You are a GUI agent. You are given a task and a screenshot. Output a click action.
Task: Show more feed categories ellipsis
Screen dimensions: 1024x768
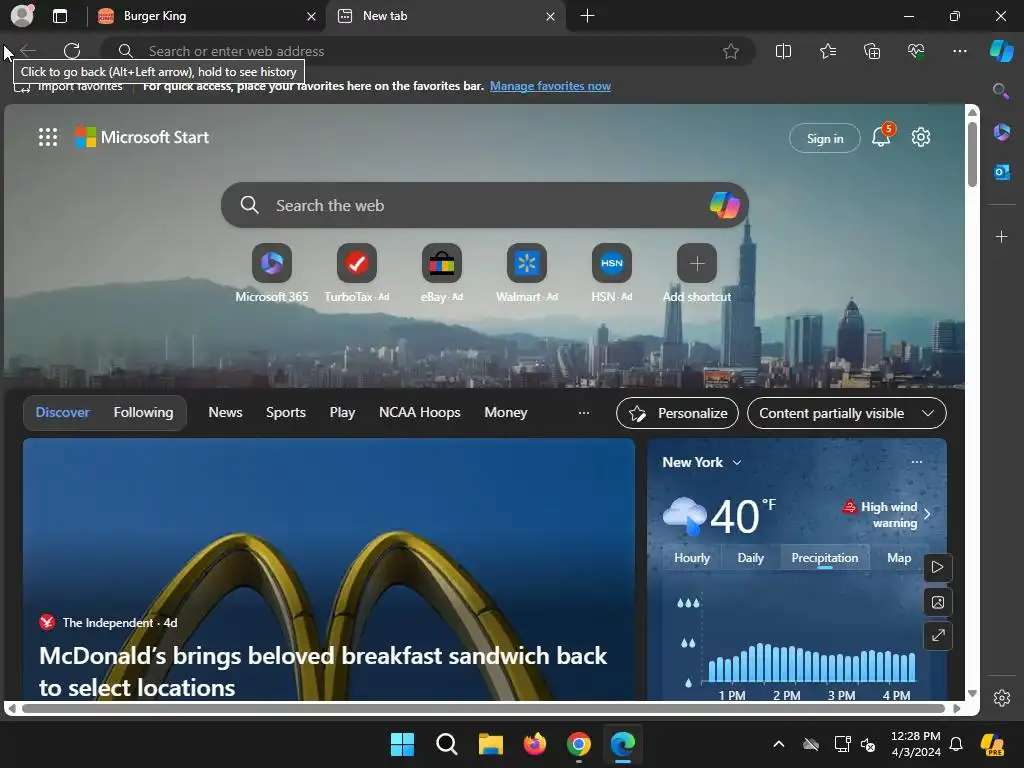click(x=584, y=413)
